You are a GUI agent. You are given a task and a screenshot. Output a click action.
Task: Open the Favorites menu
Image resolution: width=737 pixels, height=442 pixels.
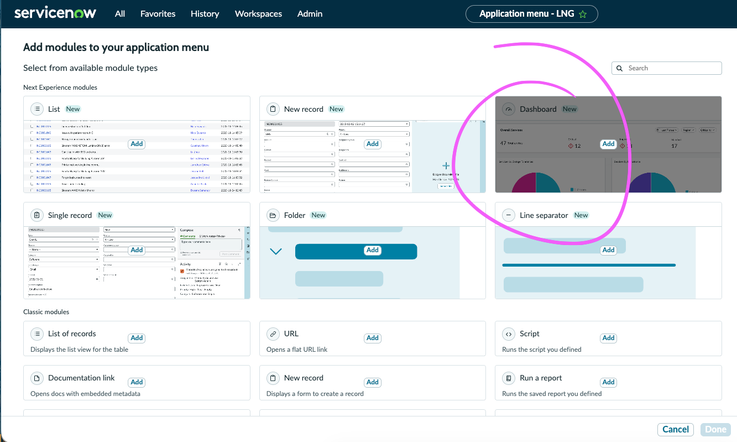click(x=157, y=14)
